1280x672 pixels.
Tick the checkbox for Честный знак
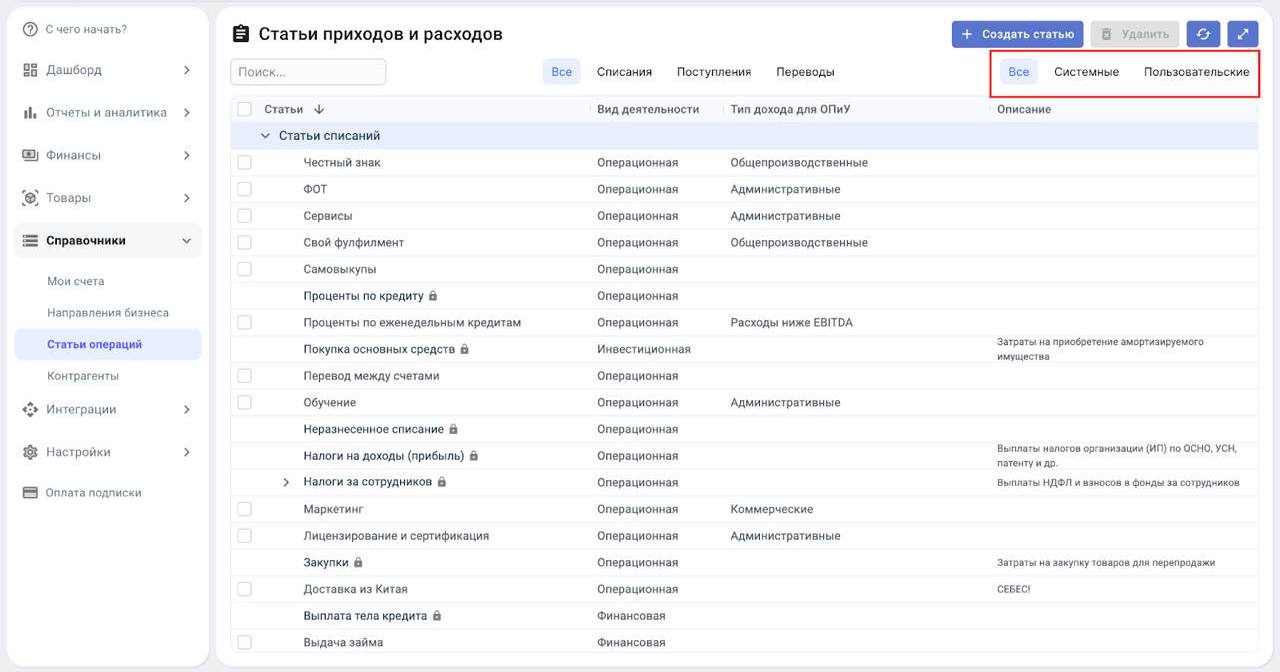point(245,163)
